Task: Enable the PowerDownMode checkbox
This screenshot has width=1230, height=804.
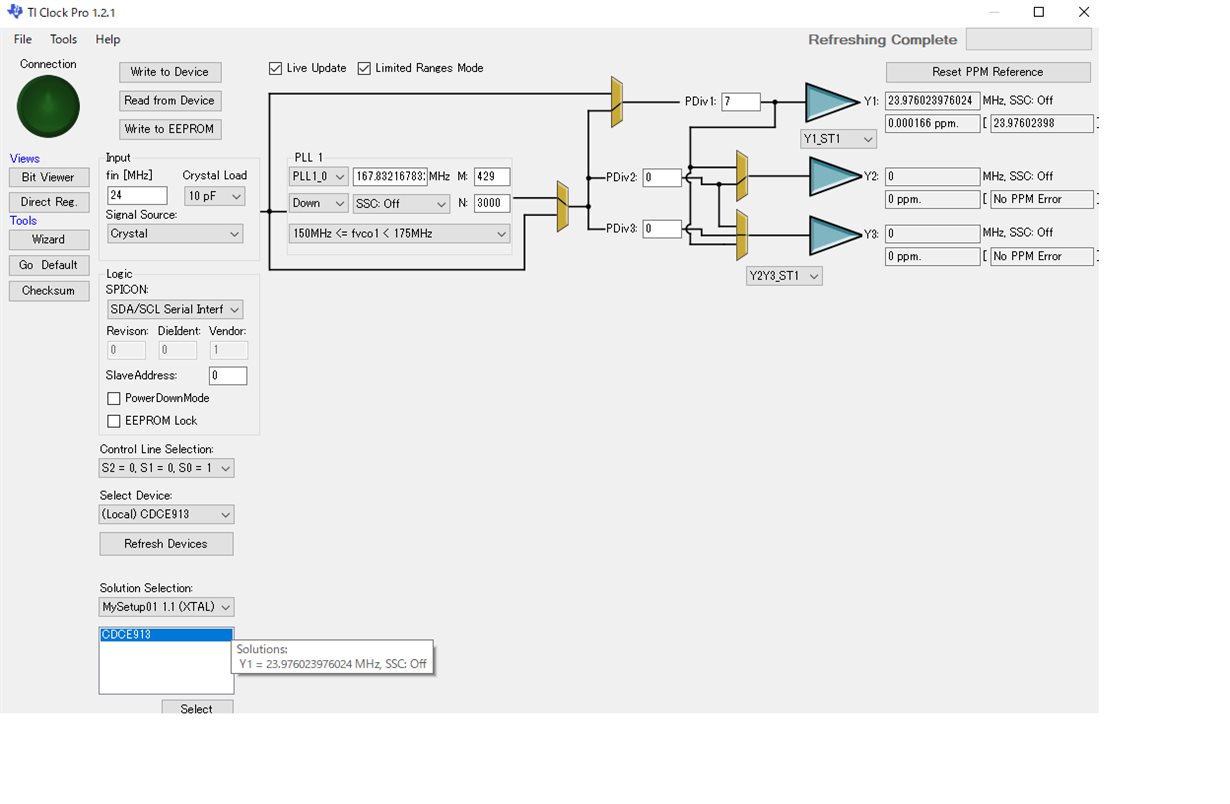Action: point(114,398)
